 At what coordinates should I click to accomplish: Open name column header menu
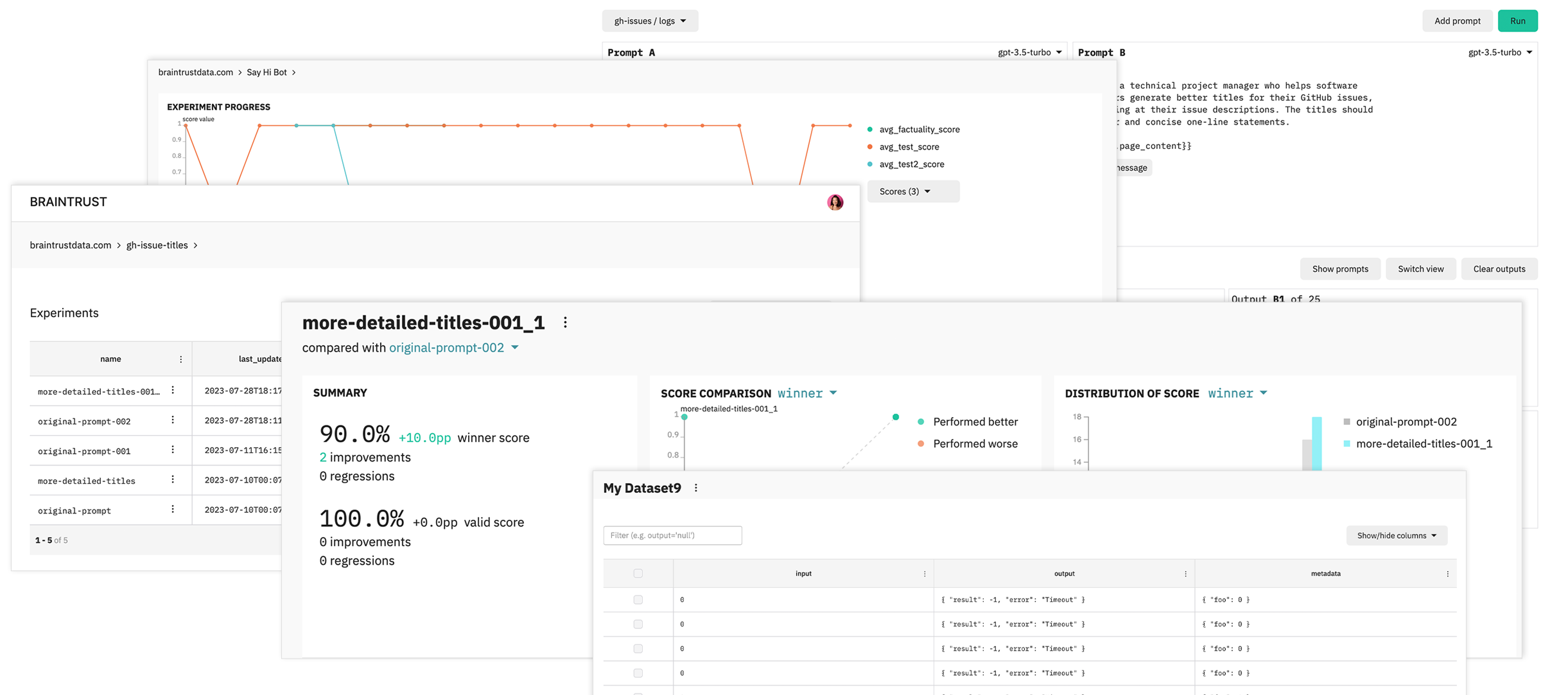coord(181,359)
